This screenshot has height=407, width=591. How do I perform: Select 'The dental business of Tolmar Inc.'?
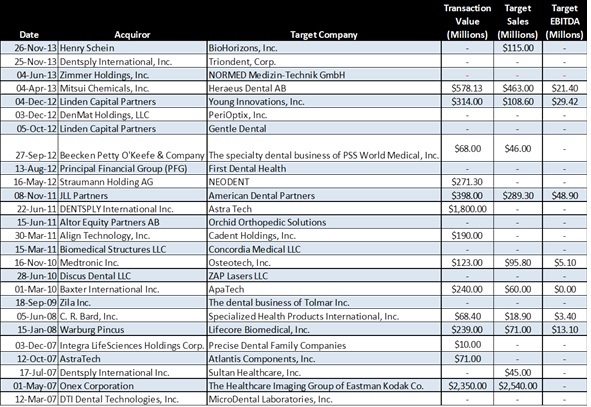324,303
